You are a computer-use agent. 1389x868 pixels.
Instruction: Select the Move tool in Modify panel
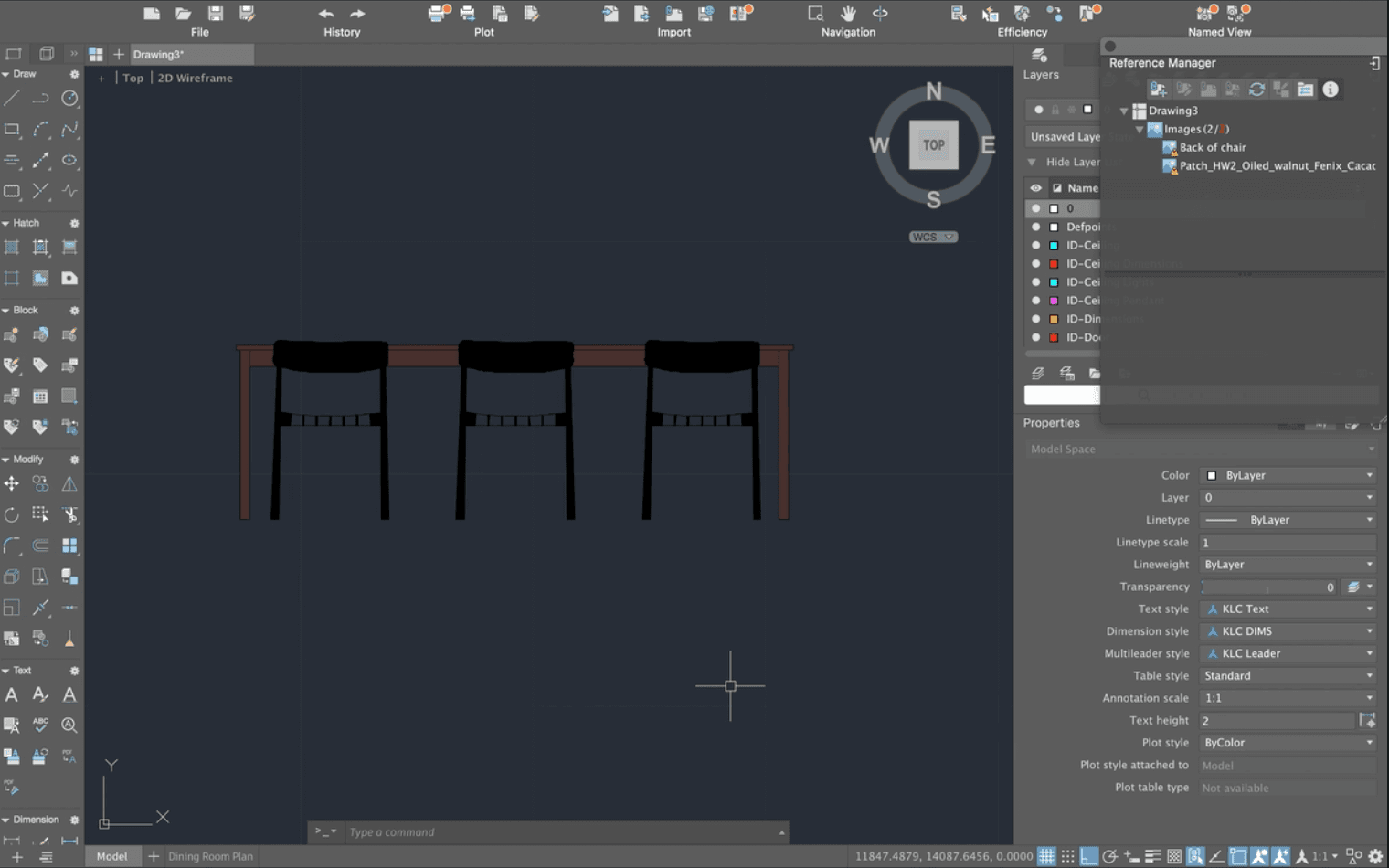click(x=12, y=483)
